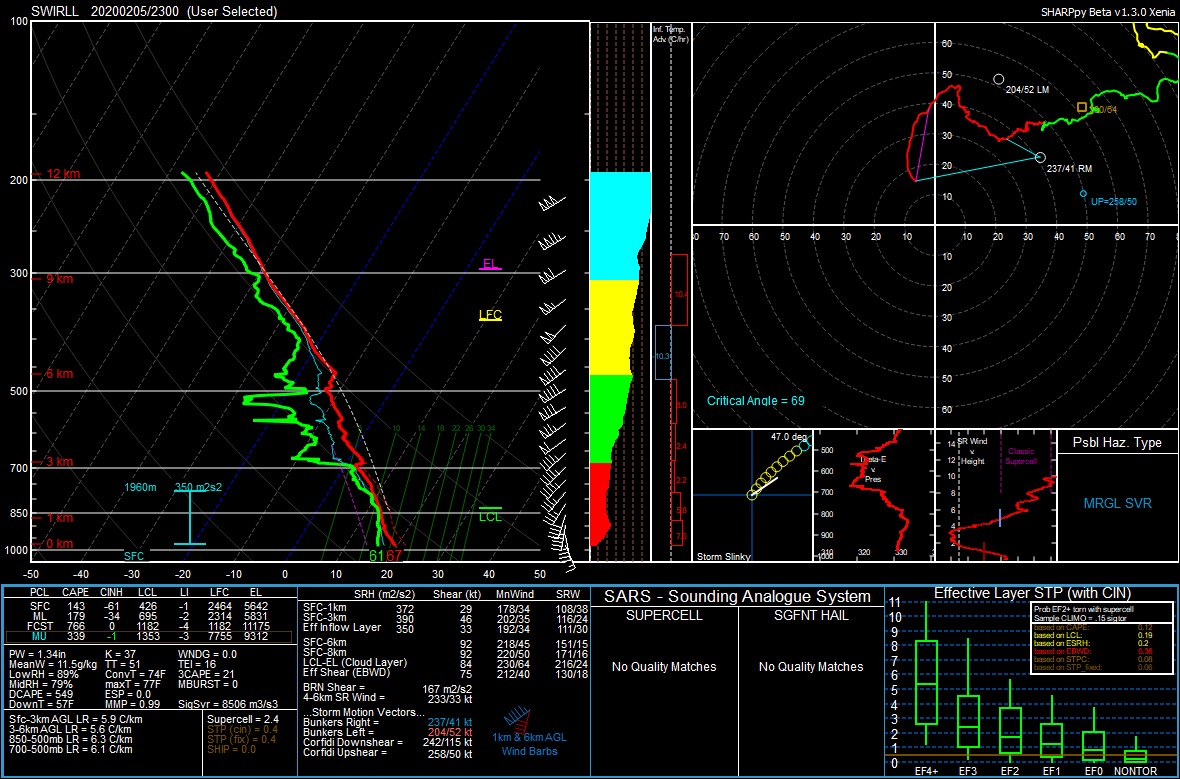Viewport: 1180px width, 779px height.
Task: Click the small cyan Corfidi upshear circle marker
Action: click(1084, 193)
